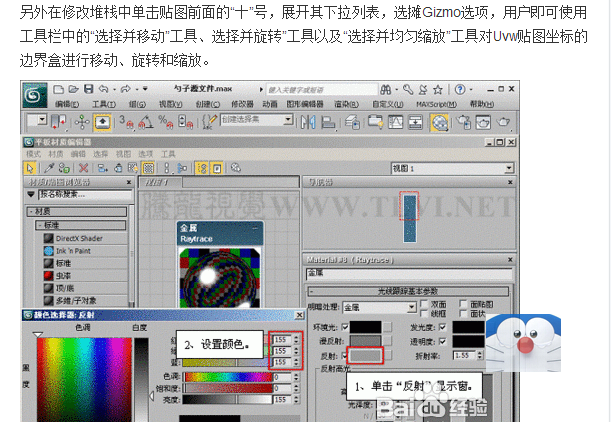Open the Tools (工具) menu in the main menu bar
Screen dimensions: 611x422
click(104, 104)
